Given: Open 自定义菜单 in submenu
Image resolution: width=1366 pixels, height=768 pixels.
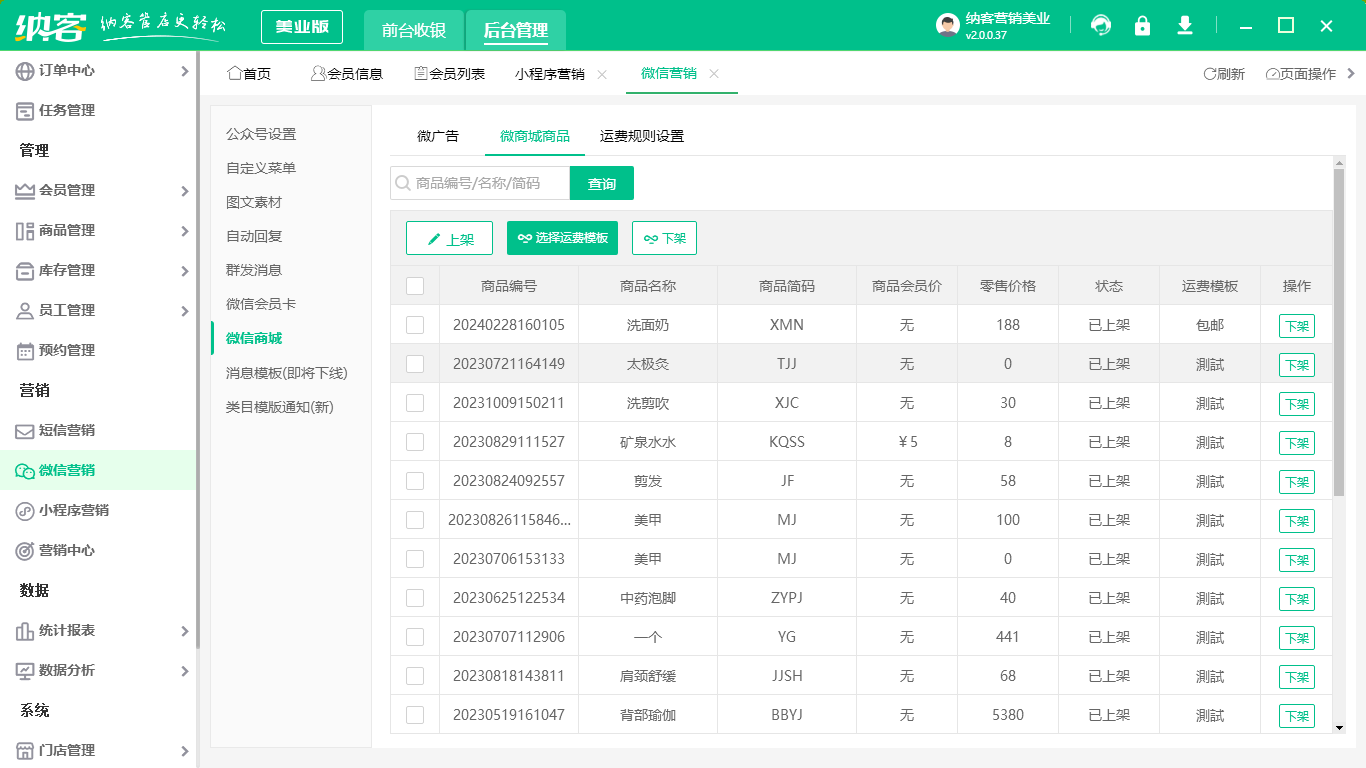Looking at the screenshot, I should [x=261, y=168].
